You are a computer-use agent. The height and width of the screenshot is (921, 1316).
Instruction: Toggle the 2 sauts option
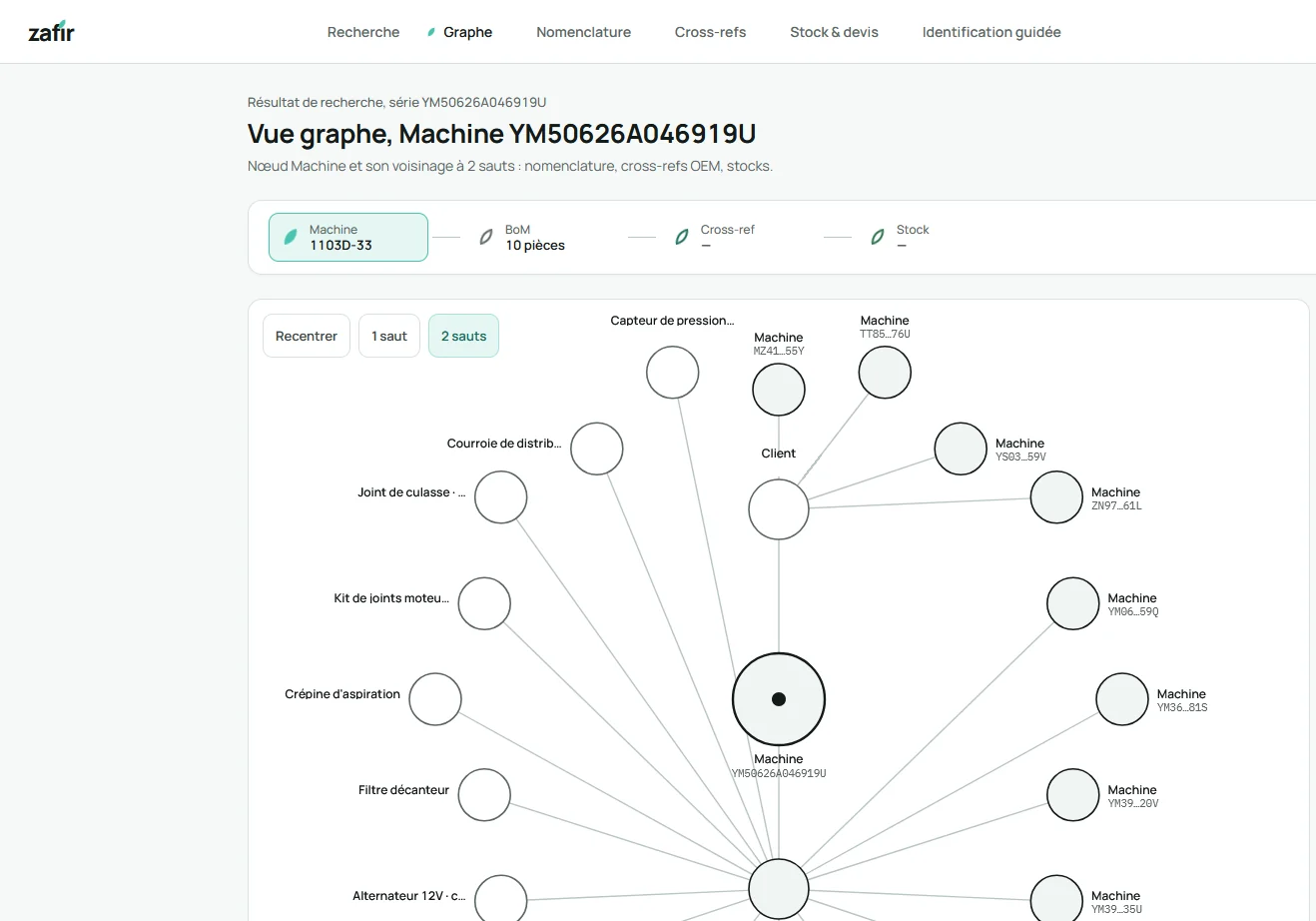point(463,336)
